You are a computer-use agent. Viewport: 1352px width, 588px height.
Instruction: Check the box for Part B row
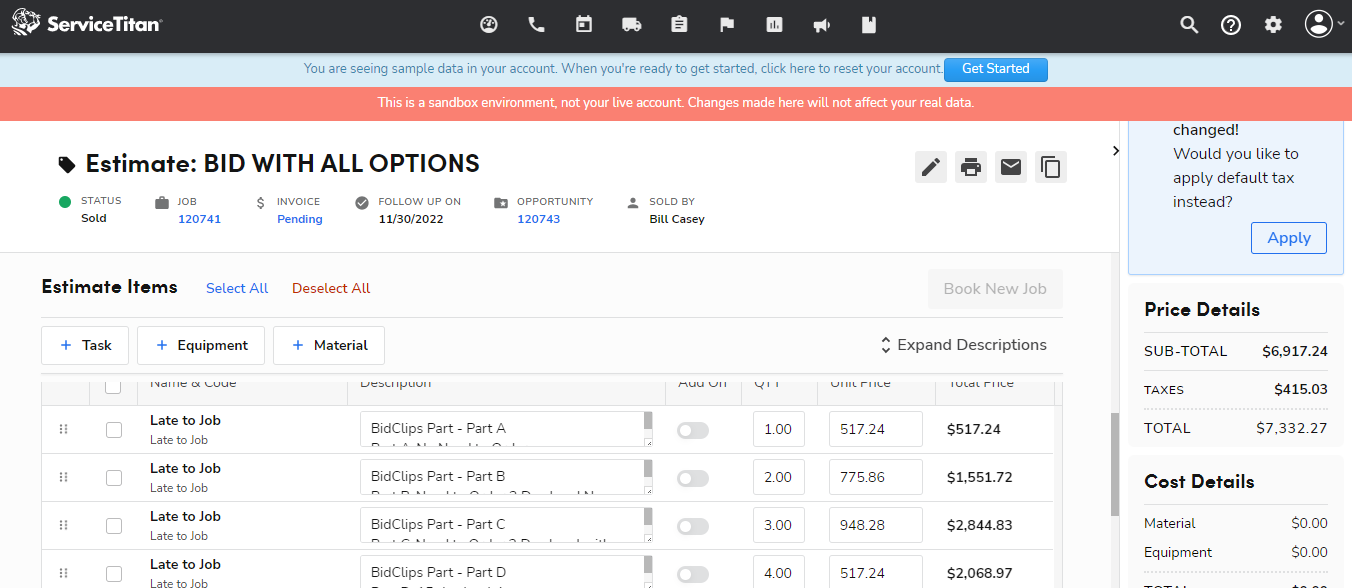pyautogui.click(x=114, y=478)
